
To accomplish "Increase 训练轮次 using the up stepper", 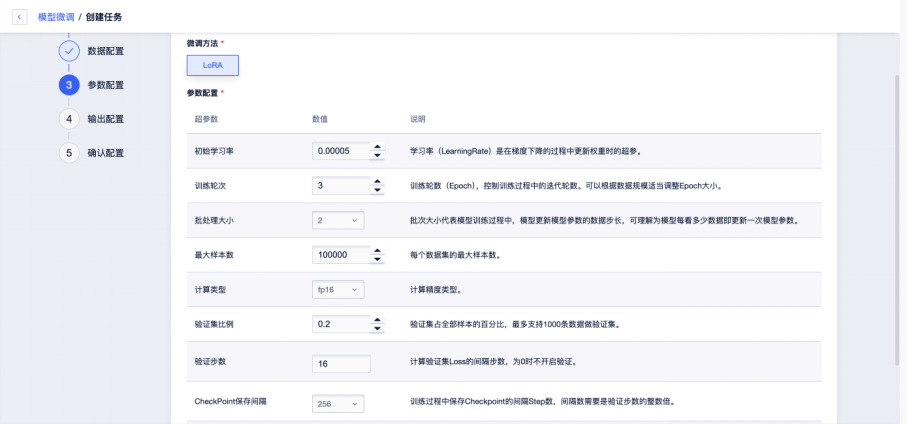I will [378, 181].
